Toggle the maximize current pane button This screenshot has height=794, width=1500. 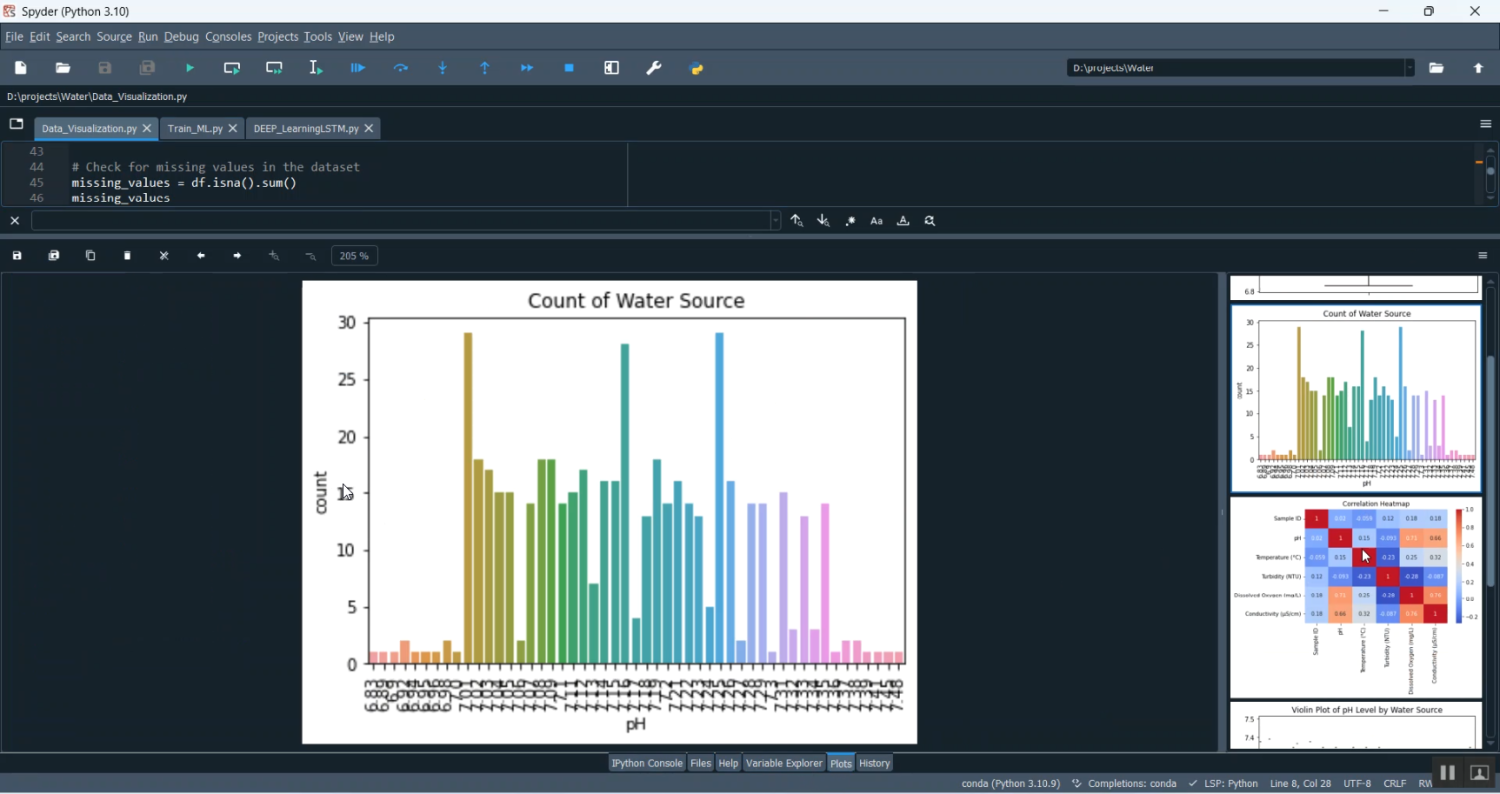612,68
